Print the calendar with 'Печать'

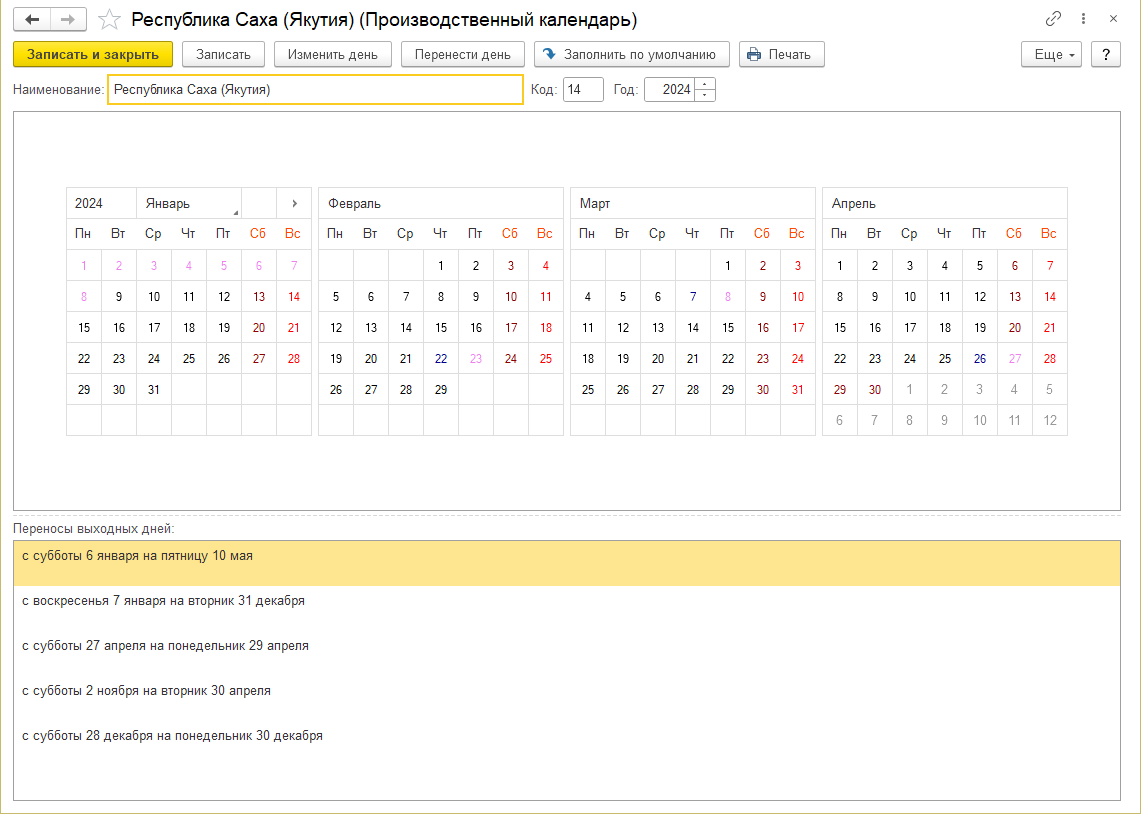click(782, 55)
